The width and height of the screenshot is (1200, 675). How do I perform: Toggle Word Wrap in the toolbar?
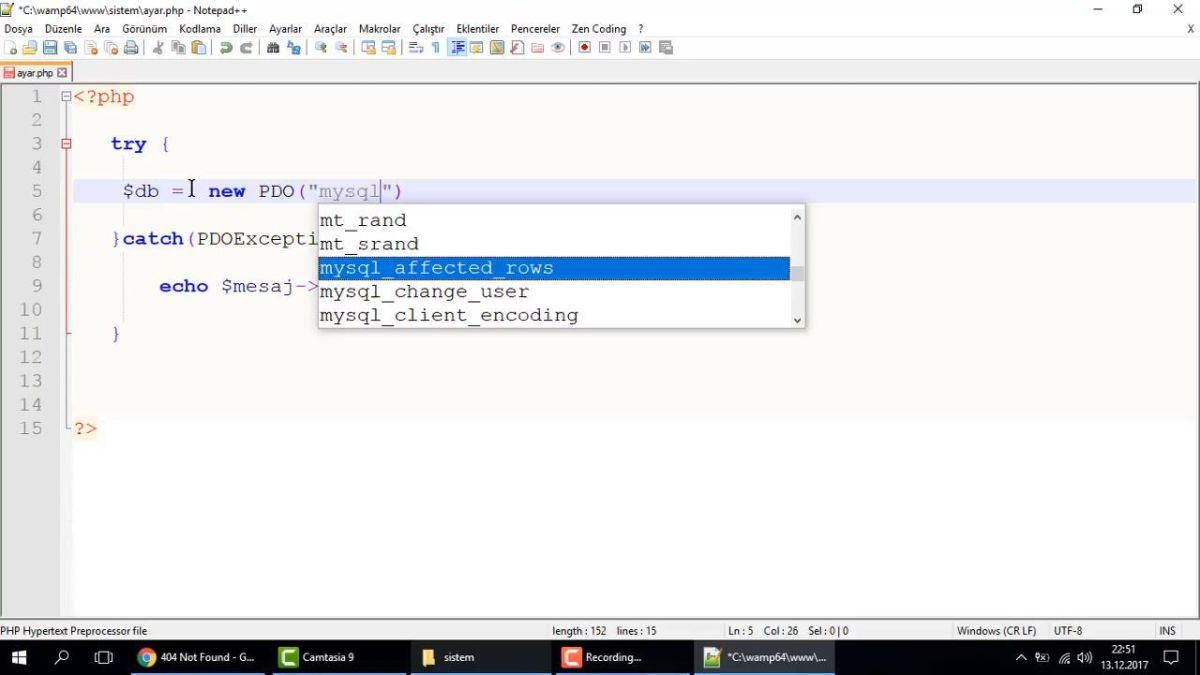415,47
